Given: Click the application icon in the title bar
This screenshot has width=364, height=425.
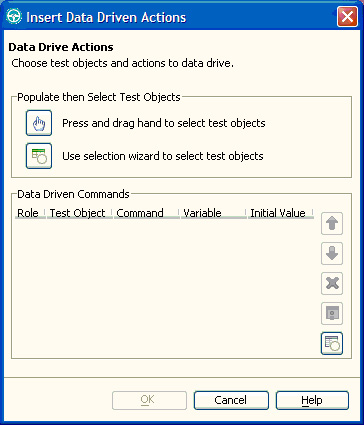Looking at the screenshot, I should (x=14, y=16).
